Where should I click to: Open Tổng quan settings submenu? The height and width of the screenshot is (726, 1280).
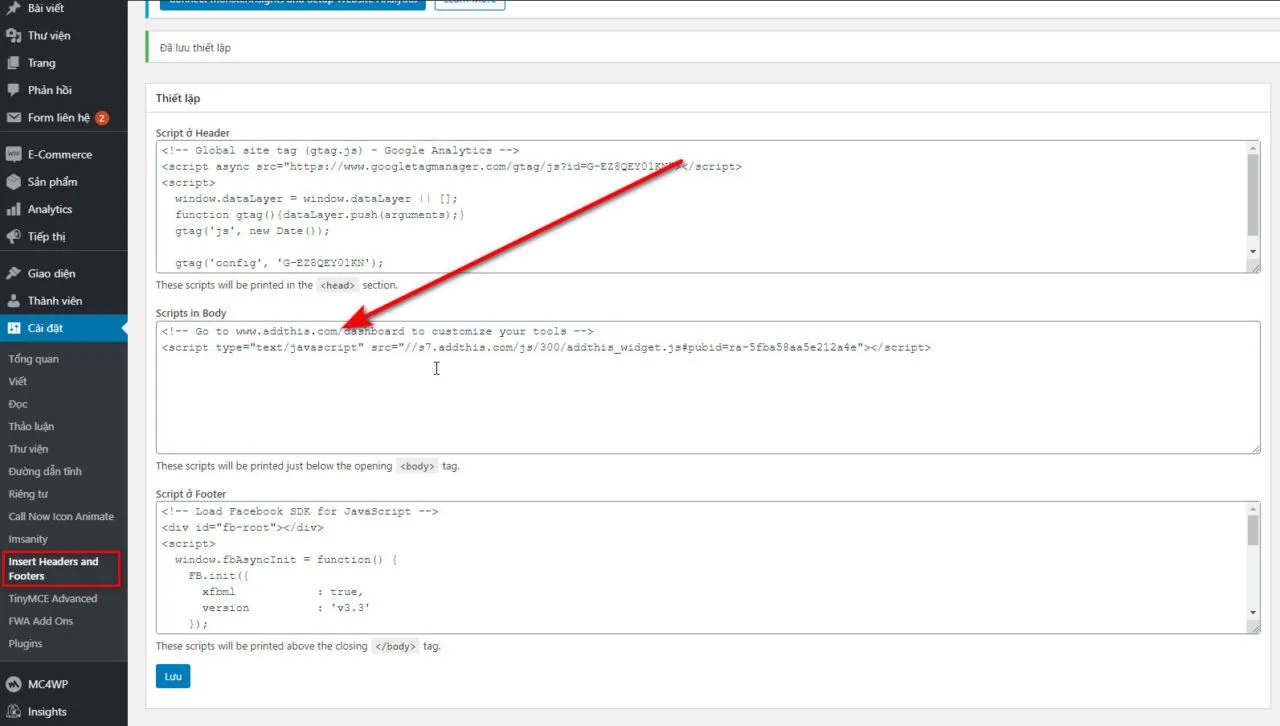(34, 359)
